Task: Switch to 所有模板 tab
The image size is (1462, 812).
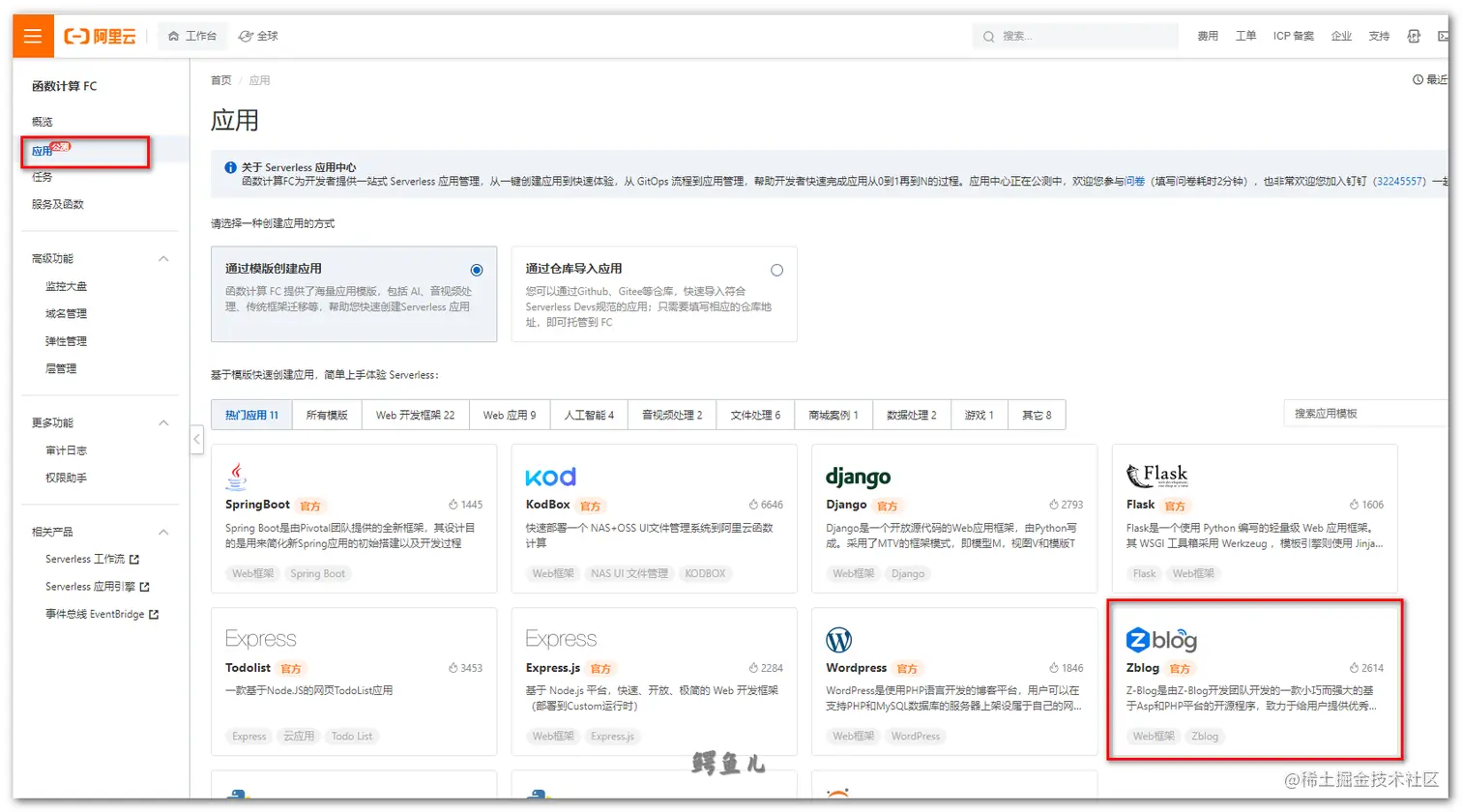Action: 327,415
